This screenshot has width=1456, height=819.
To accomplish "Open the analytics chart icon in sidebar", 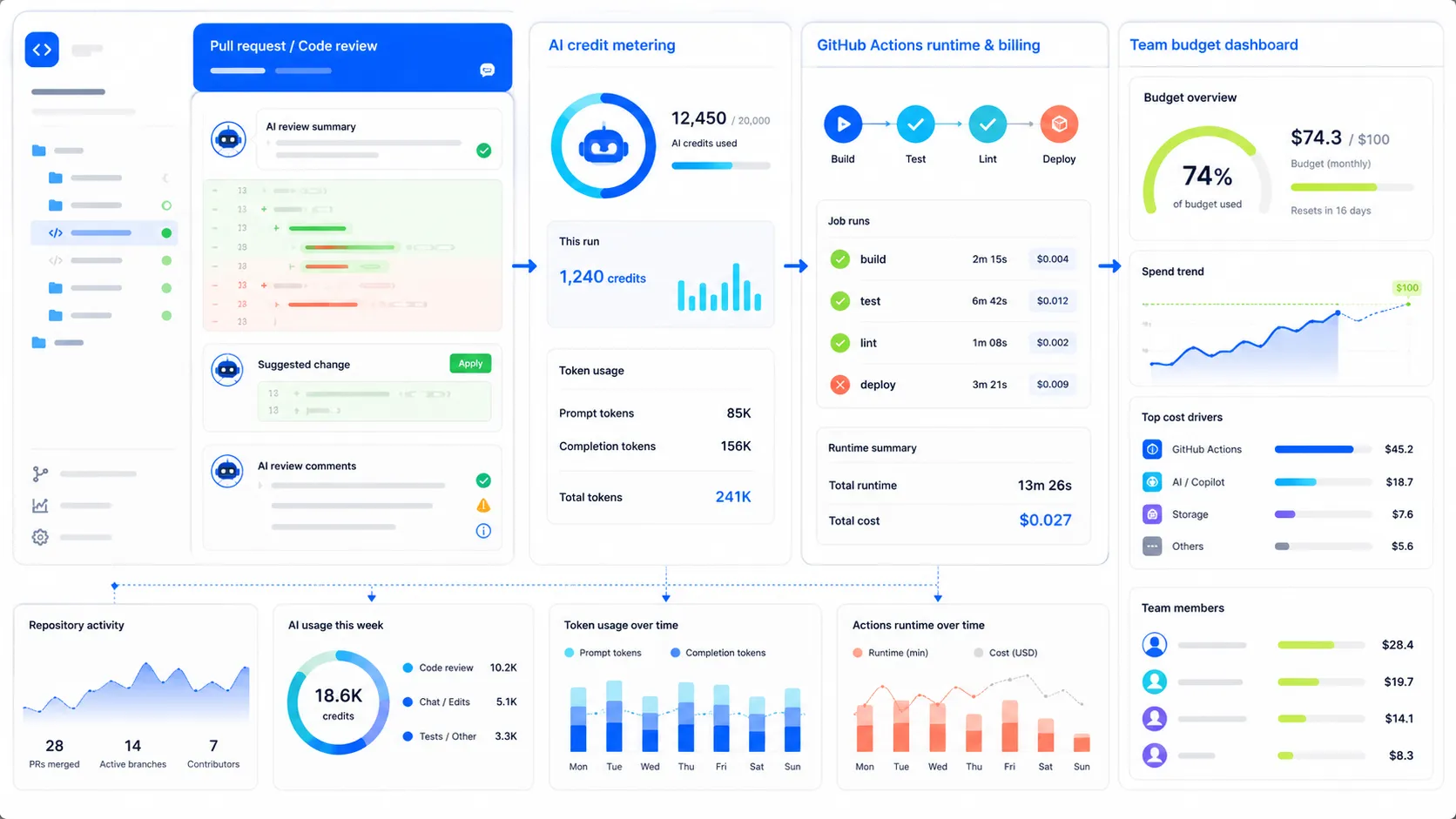I will (40, 506).
